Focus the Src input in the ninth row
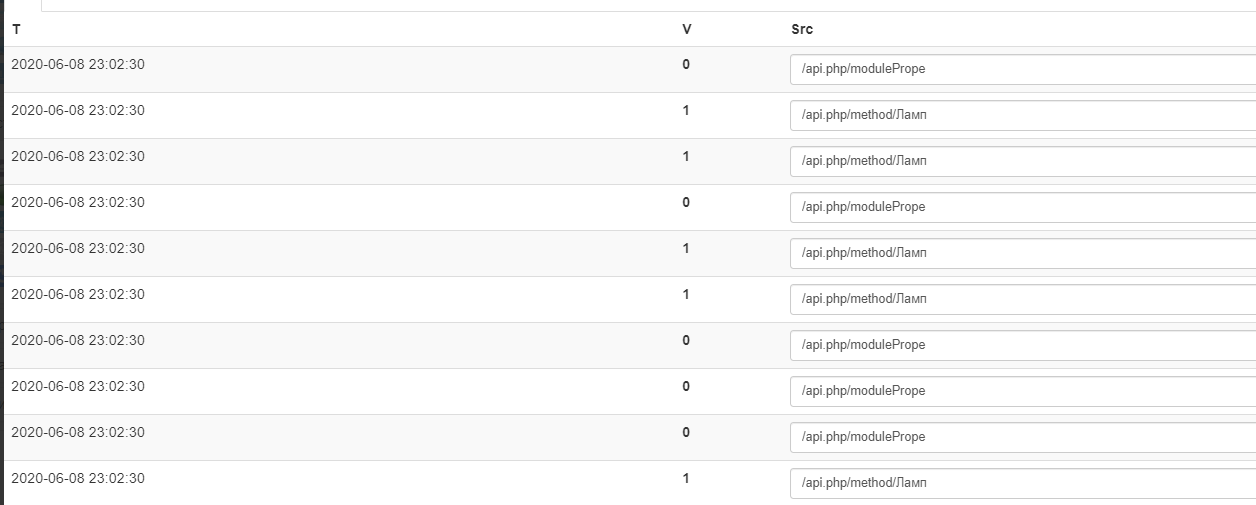This screenshot has height=505, width=1256. [1020, 438]
